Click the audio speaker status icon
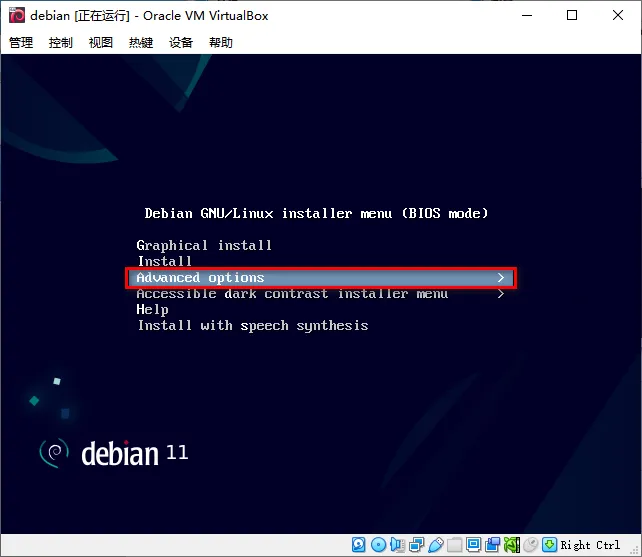 pyautogui.click(x=397, y=545)
